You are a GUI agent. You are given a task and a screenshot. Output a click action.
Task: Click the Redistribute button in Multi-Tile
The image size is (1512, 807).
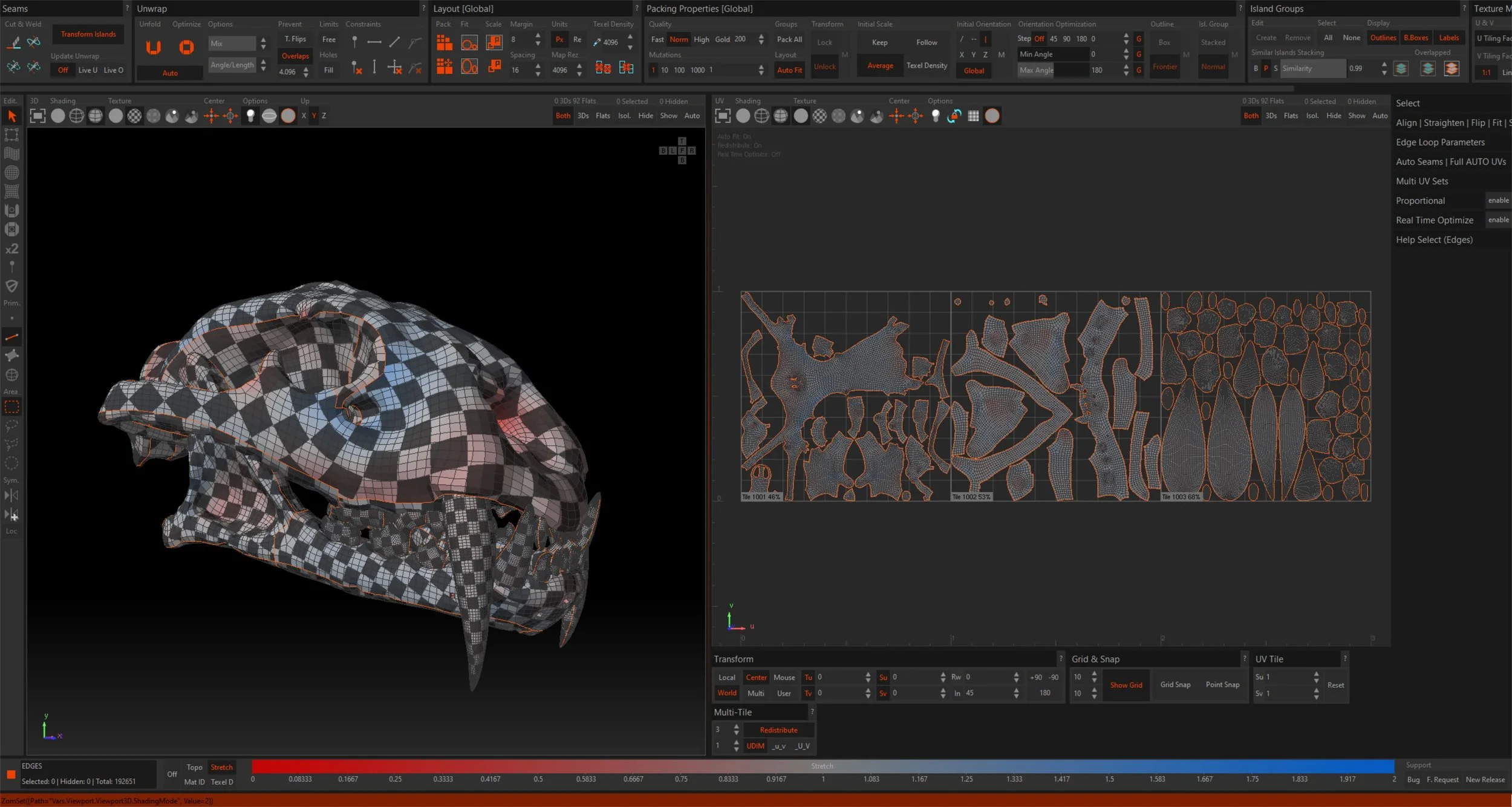[778, 730]
